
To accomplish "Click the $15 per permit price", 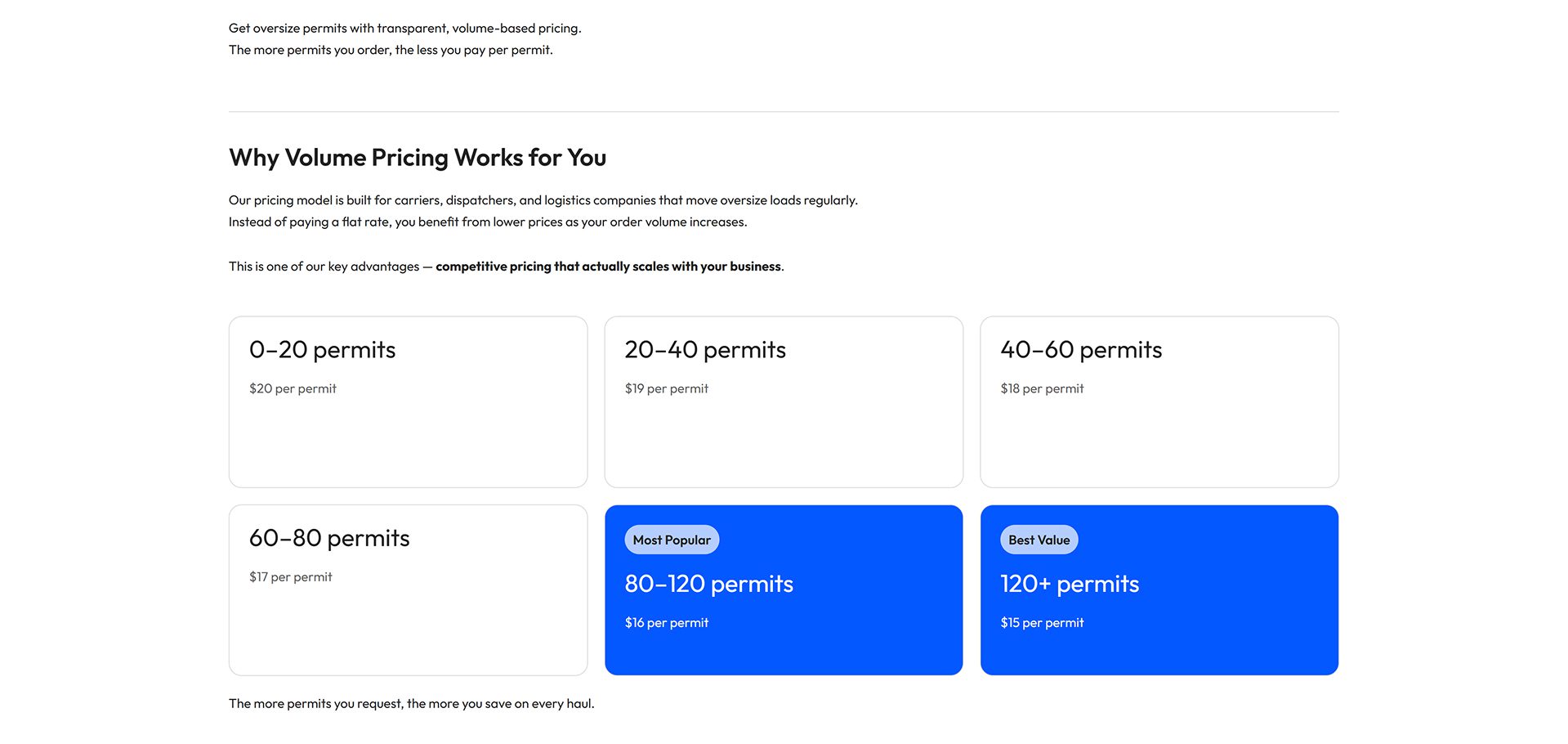I will click(1042, 623).
